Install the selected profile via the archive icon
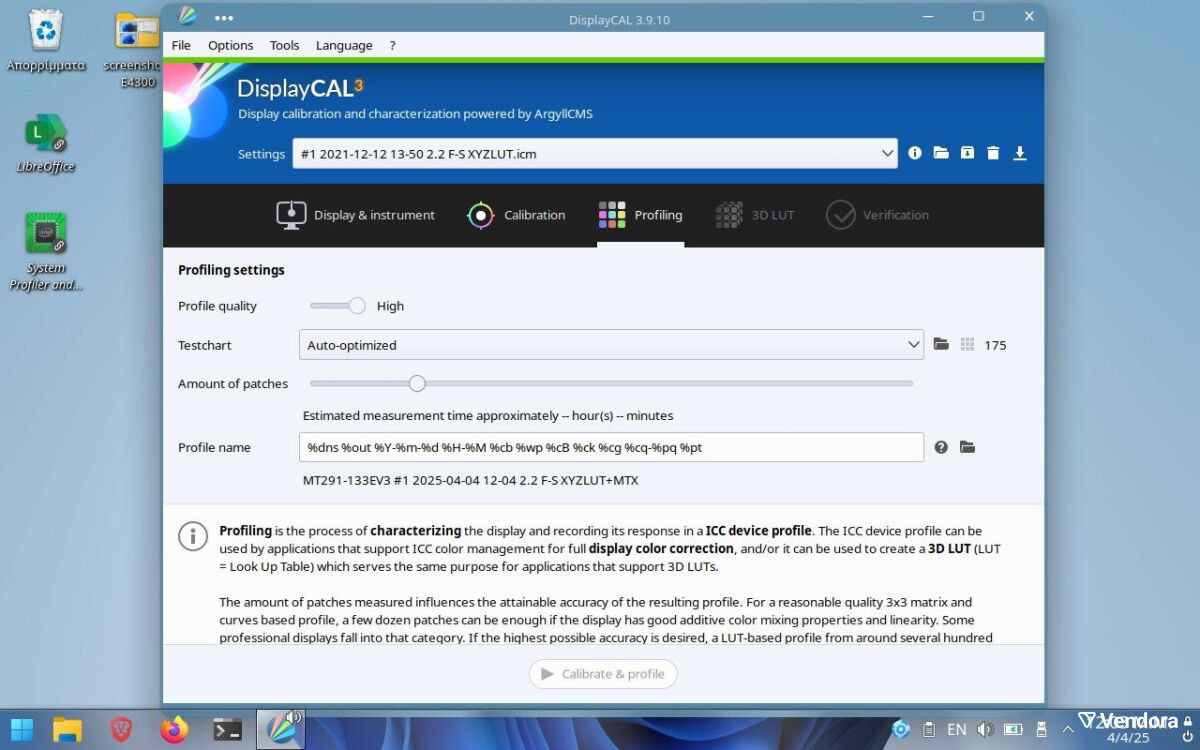 tap(967, 153)
